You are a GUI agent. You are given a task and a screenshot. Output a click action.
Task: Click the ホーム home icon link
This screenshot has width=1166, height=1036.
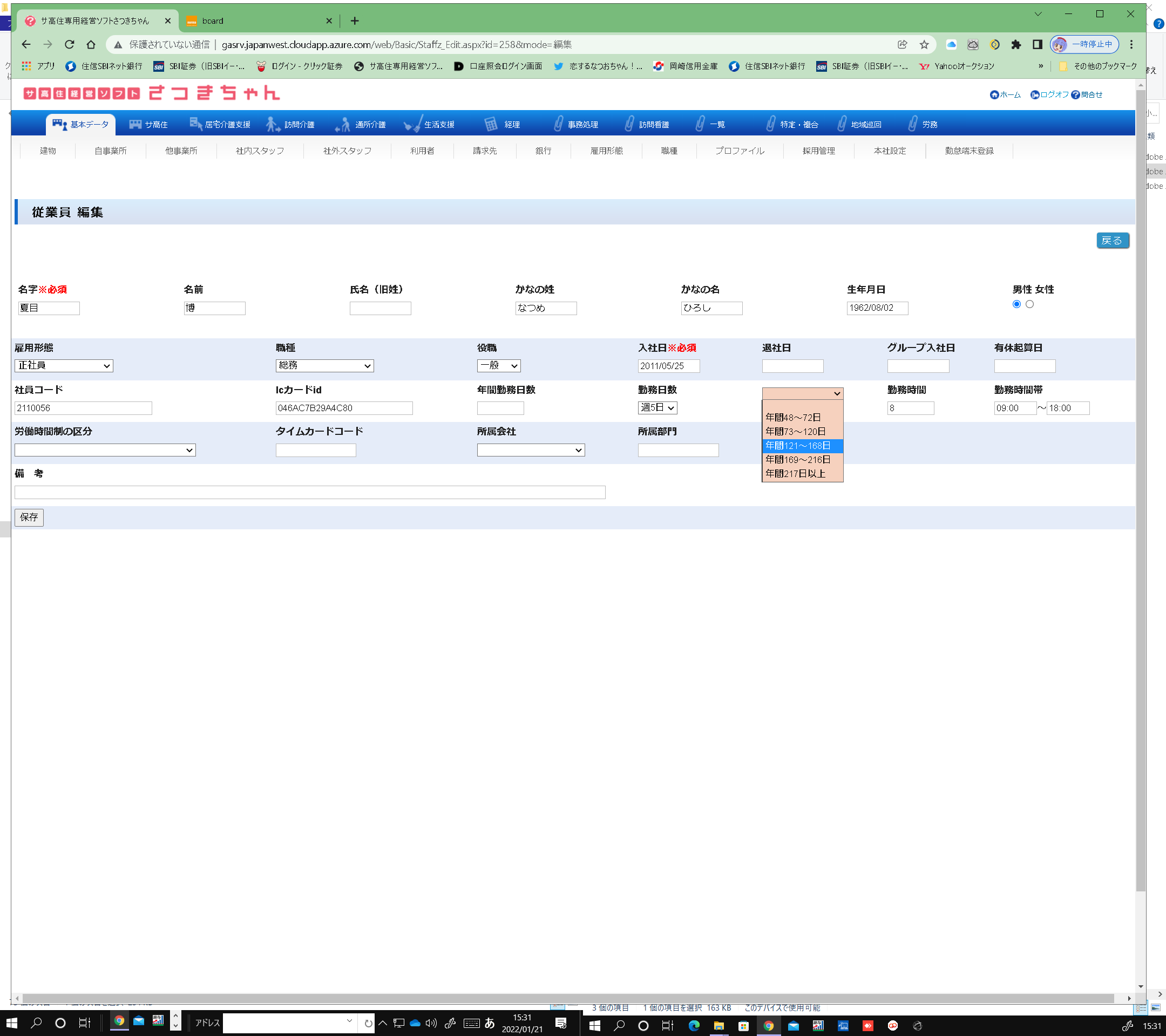[x=995, y=94]
